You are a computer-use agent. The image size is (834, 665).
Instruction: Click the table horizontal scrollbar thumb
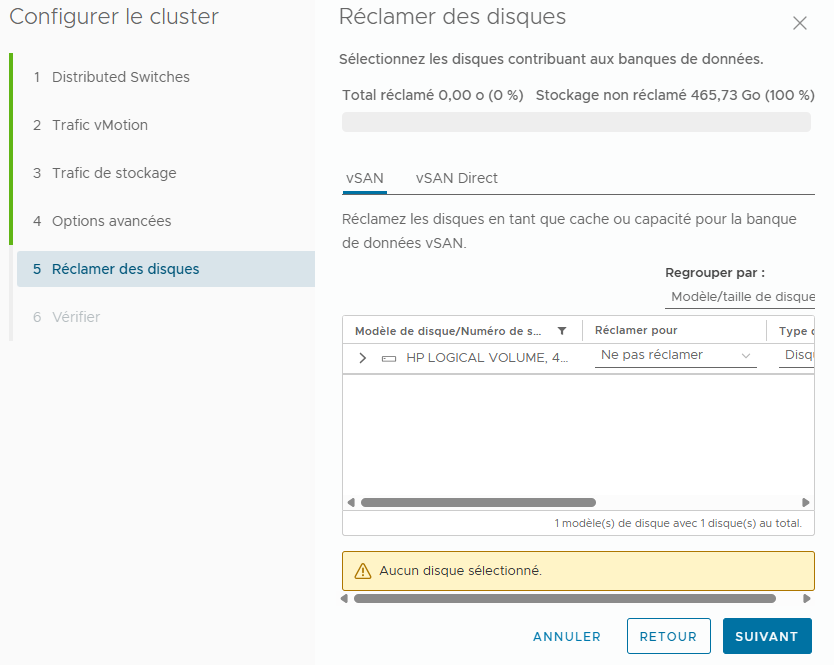478,503
